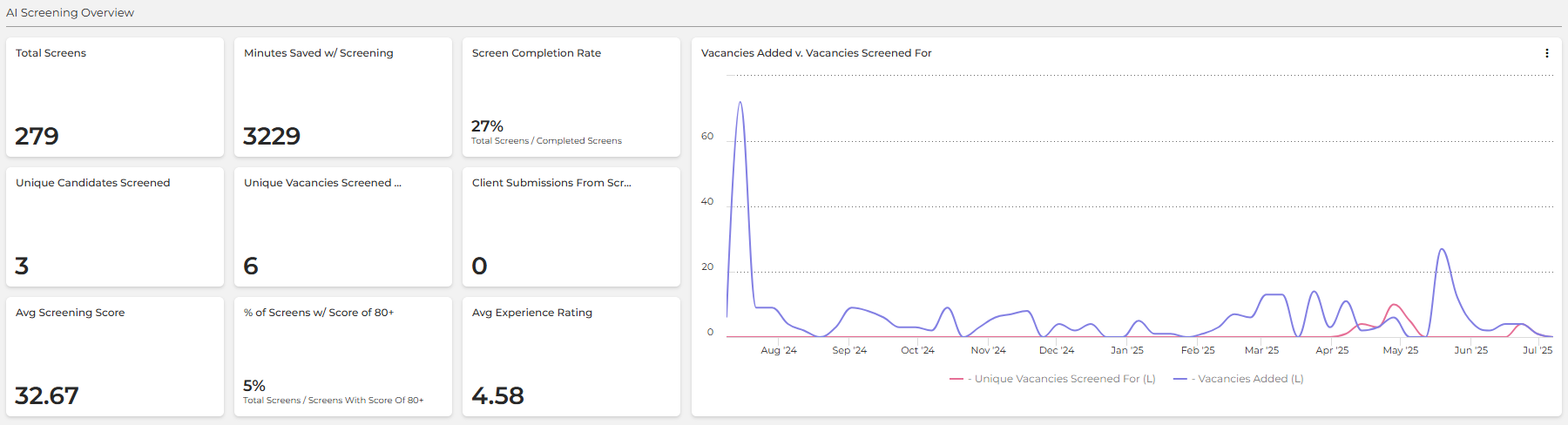Click the Jan '25 x-axis label

point(1126,350)
